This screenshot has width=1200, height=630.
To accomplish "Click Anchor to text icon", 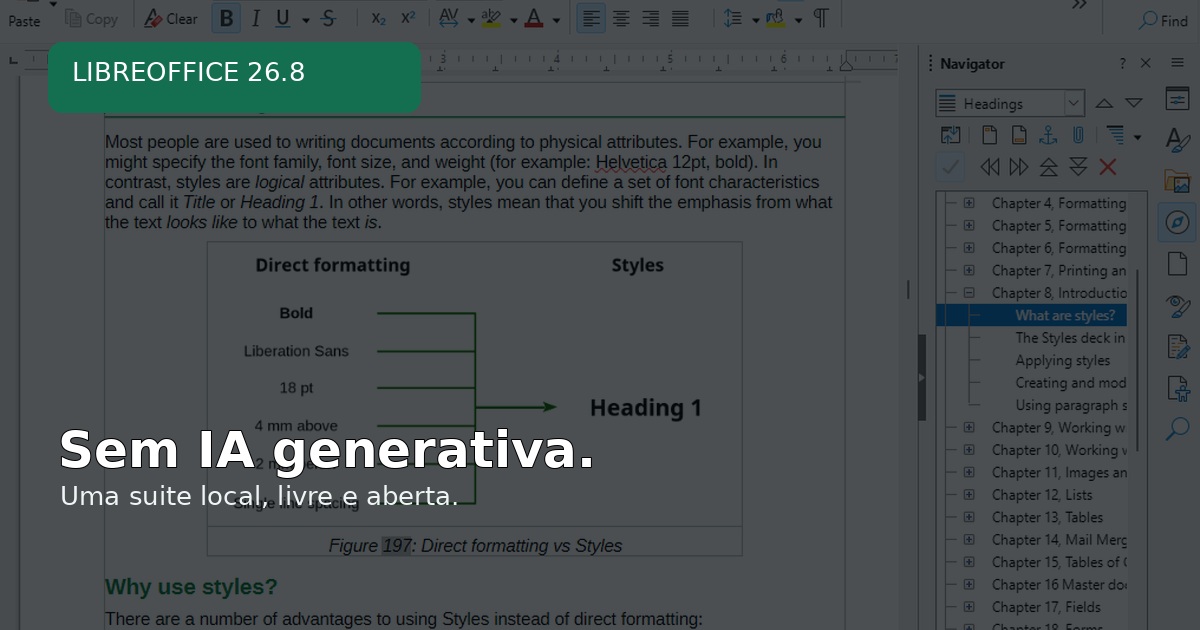I will [1048, 135].
